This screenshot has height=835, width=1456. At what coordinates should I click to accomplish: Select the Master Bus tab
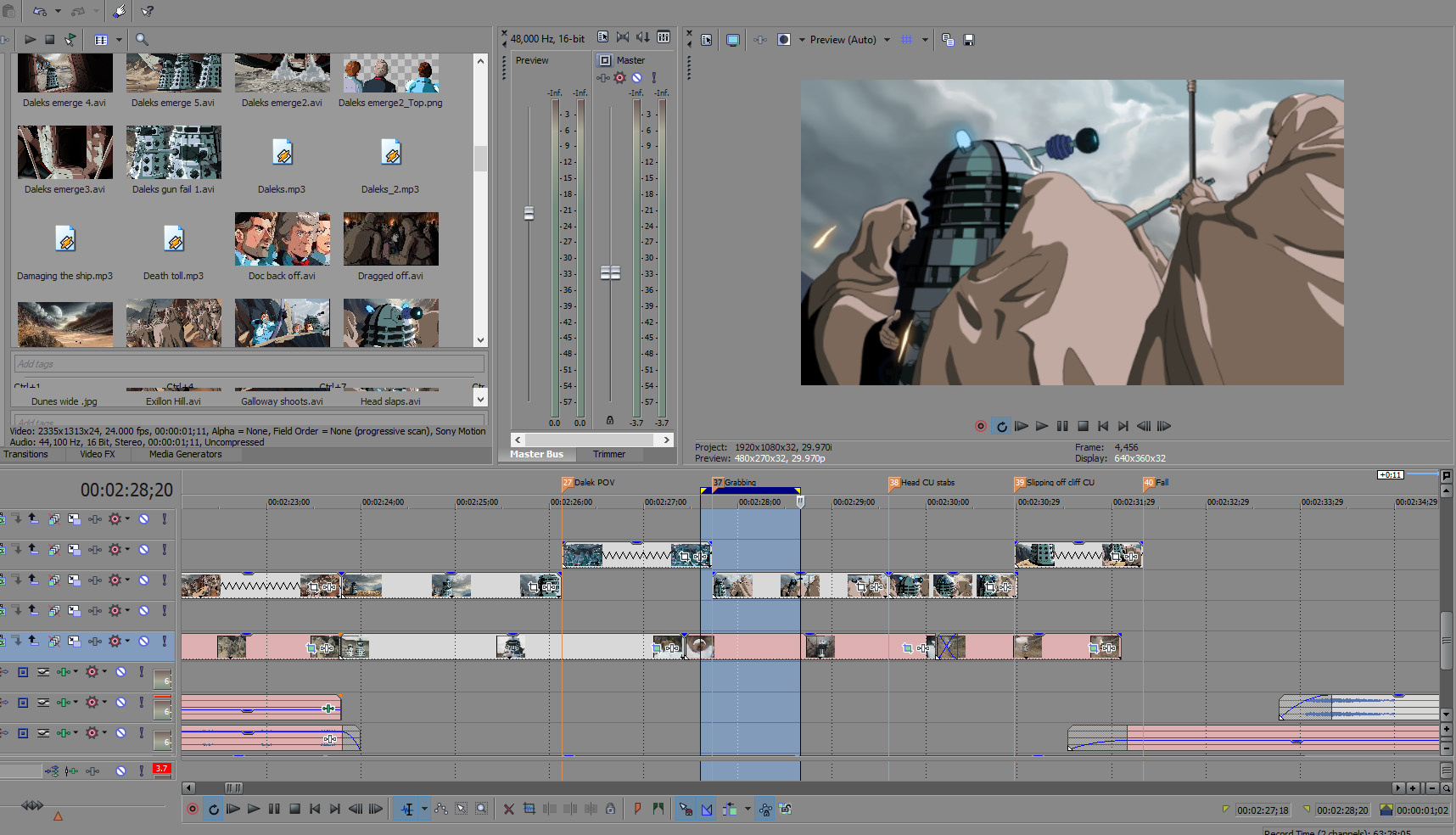(x=536, y=455)
